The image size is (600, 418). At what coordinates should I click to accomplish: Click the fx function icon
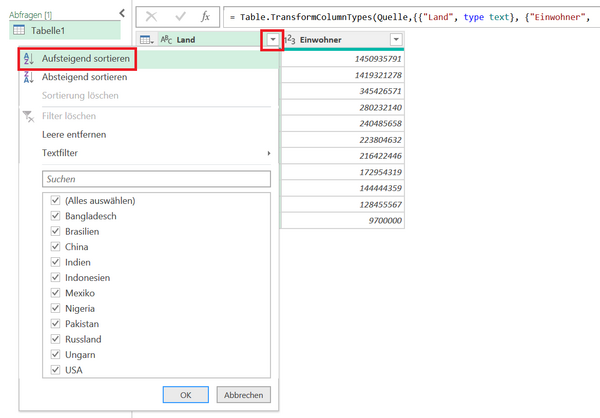205,17
